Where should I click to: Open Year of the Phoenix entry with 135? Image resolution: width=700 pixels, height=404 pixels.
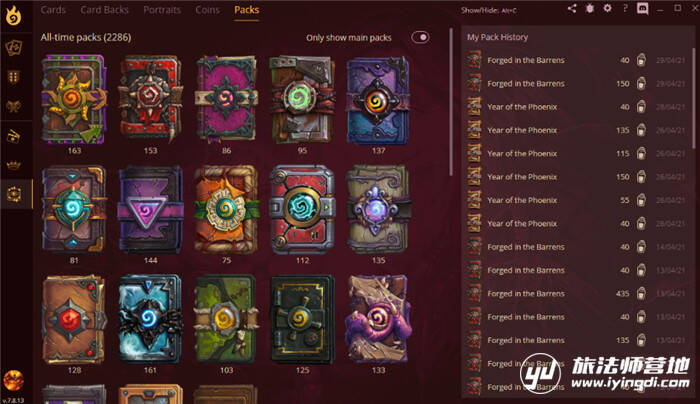click(576, 130)
